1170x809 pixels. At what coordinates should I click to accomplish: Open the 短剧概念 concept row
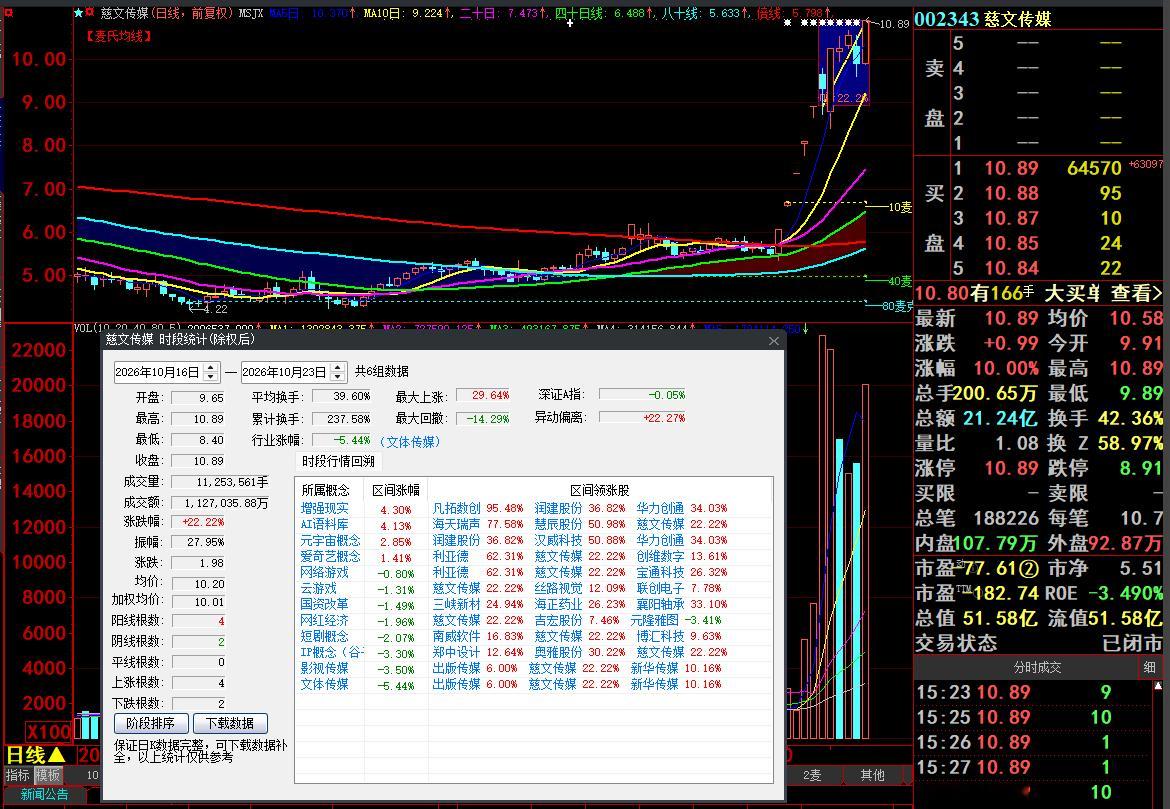point(325,636)
